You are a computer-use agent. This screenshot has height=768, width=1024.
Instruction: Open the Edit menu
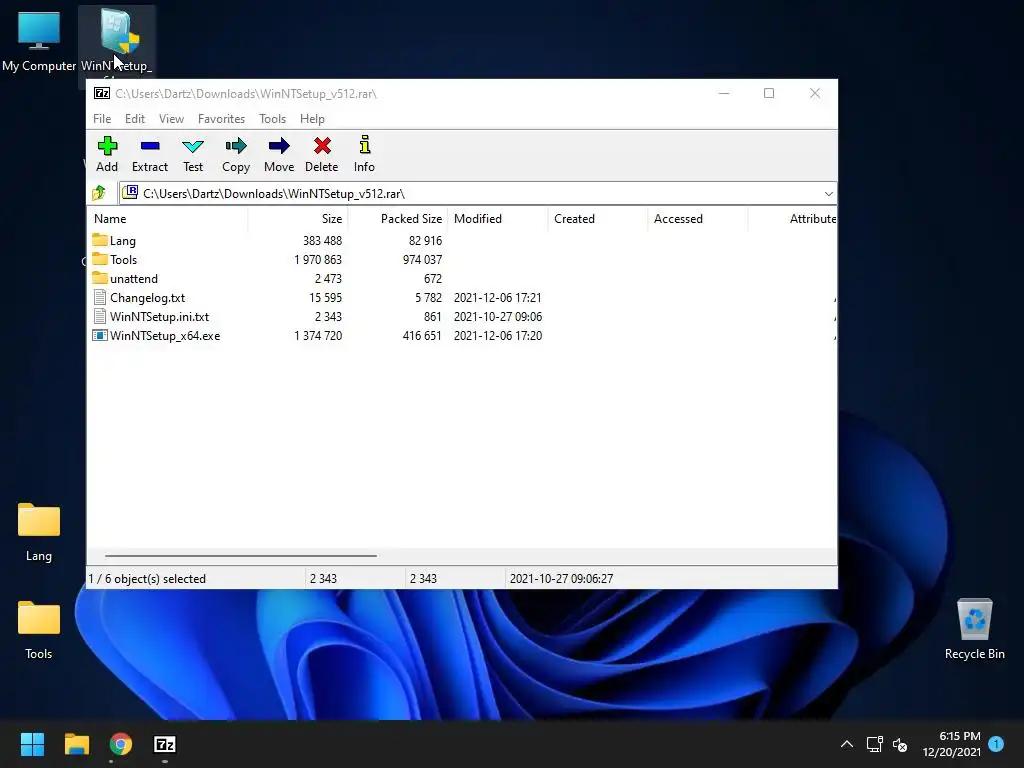(x=135, y=119)
